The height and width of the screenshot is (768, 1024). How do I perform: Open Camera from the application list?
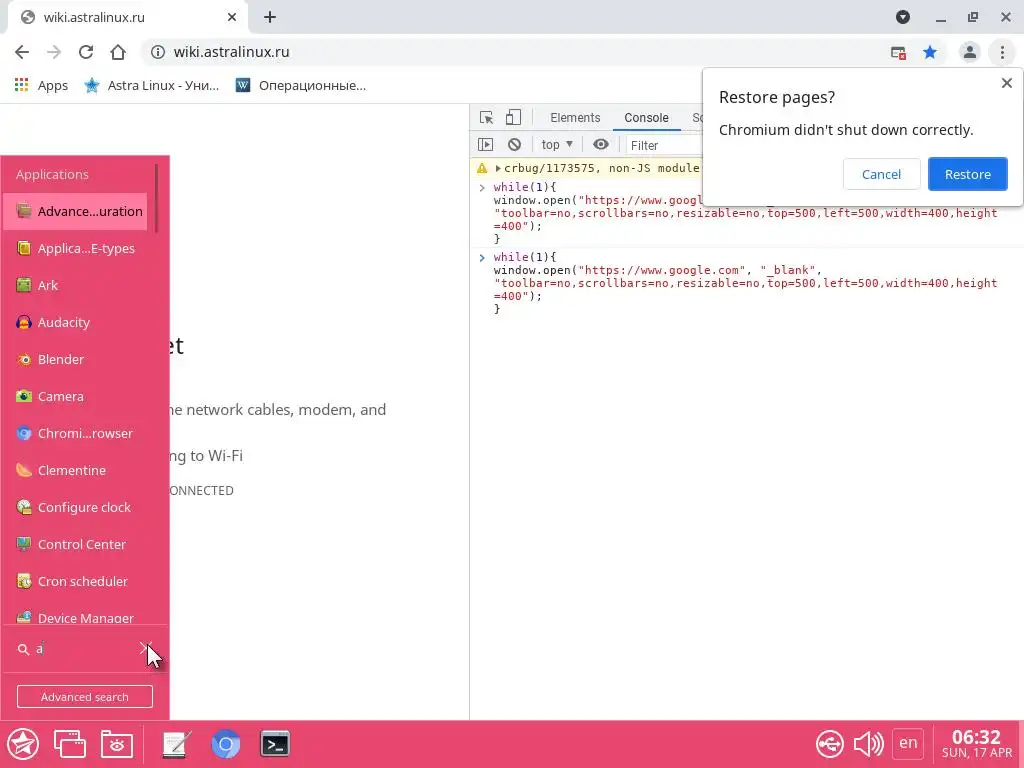click(75, 396)
